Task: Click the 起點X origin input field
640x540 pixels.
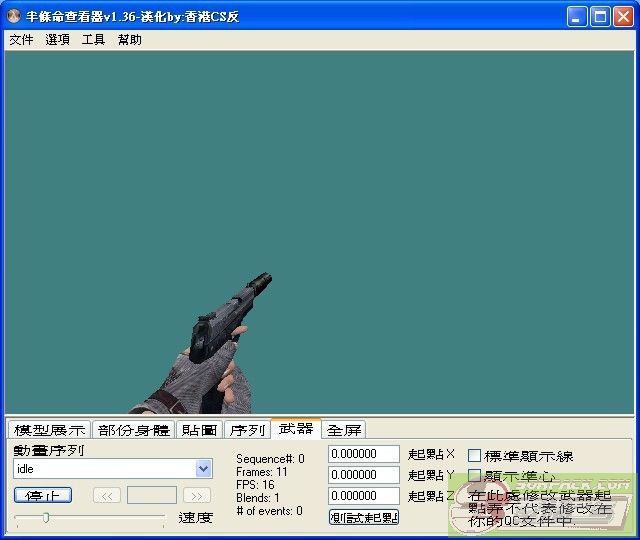Action: 364,455
